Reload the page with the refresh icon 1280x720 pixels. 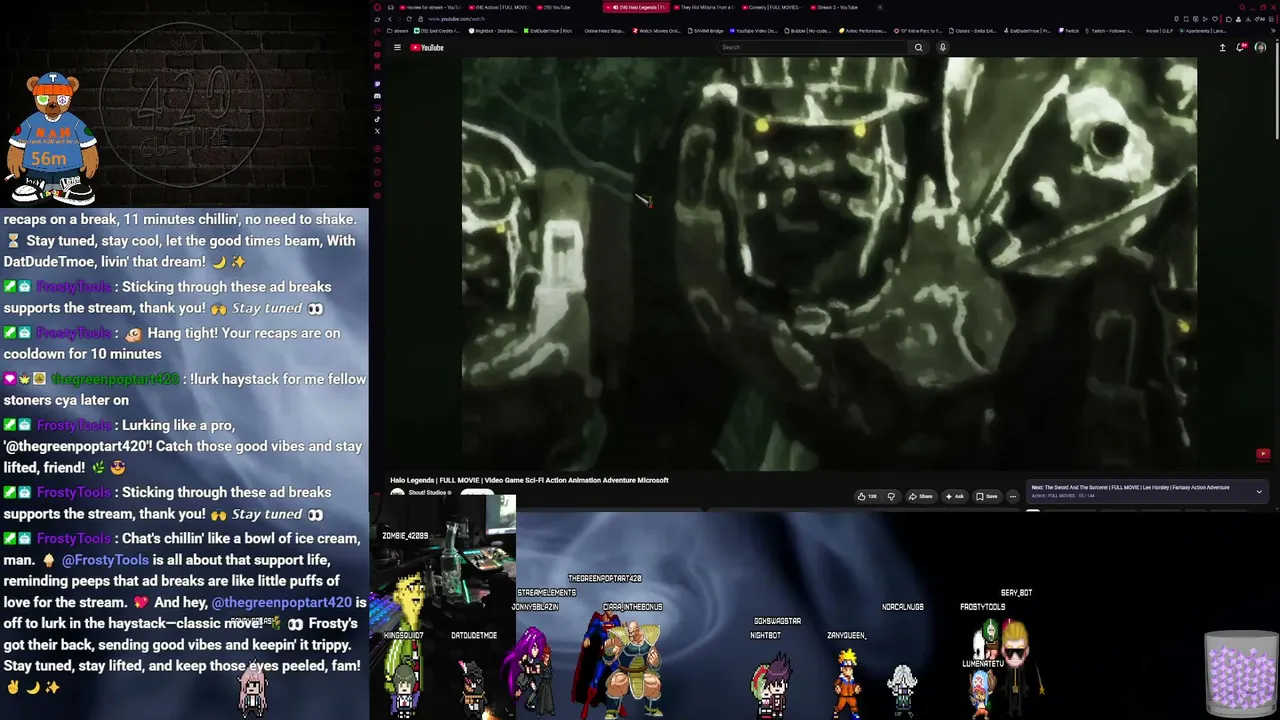tap(408, 19)
